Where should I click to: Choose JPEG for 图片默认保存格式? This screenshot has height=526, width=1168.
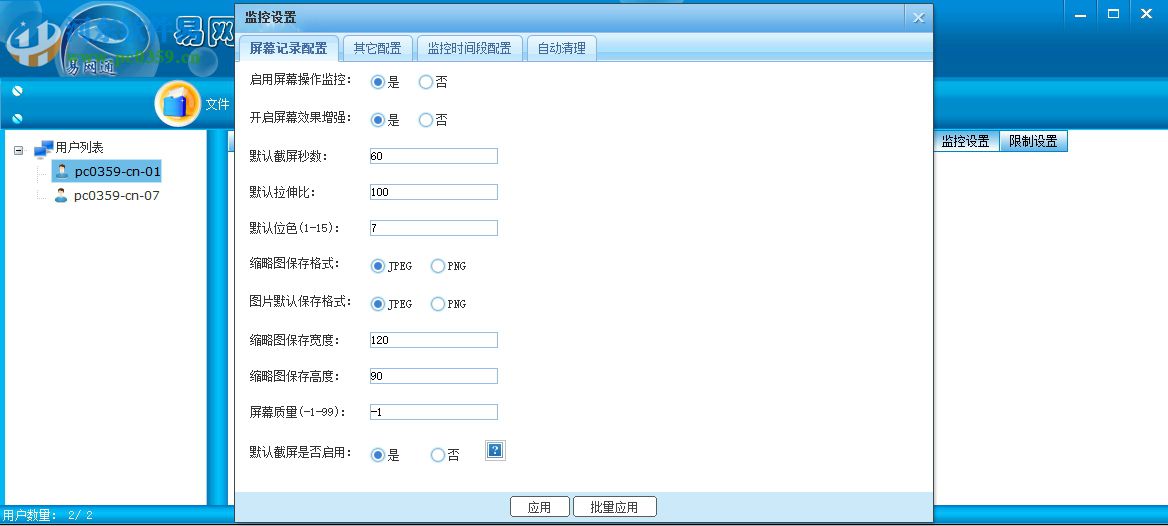tap(378, 303)
